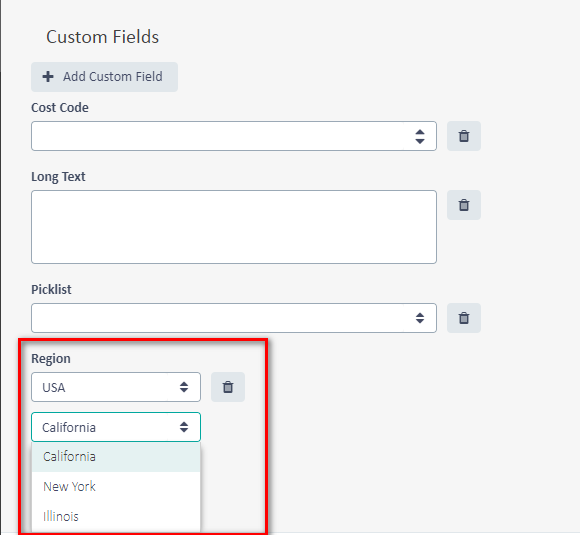Image resolution: width=580 pixels, height=535 pixels.
Task: Click the Picklist label text
Action: coord(51,289)
